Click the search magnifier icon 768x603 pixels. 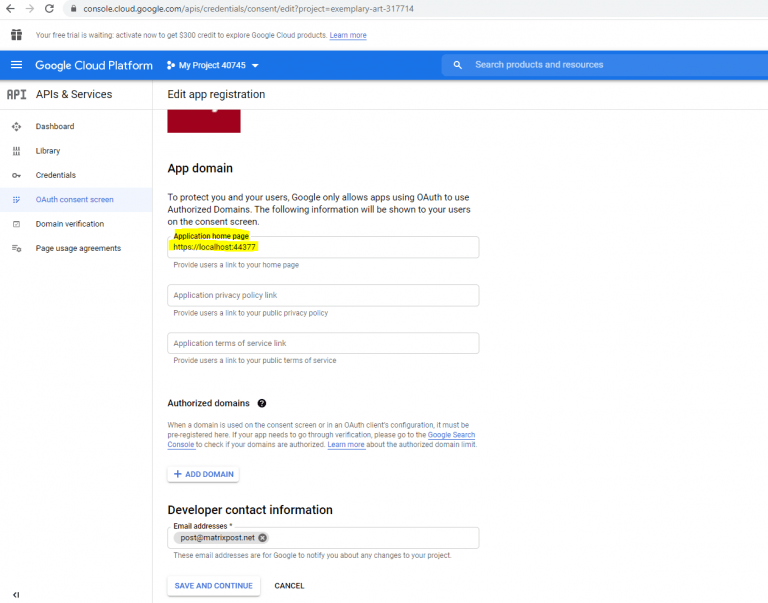(x=457, y=65)
